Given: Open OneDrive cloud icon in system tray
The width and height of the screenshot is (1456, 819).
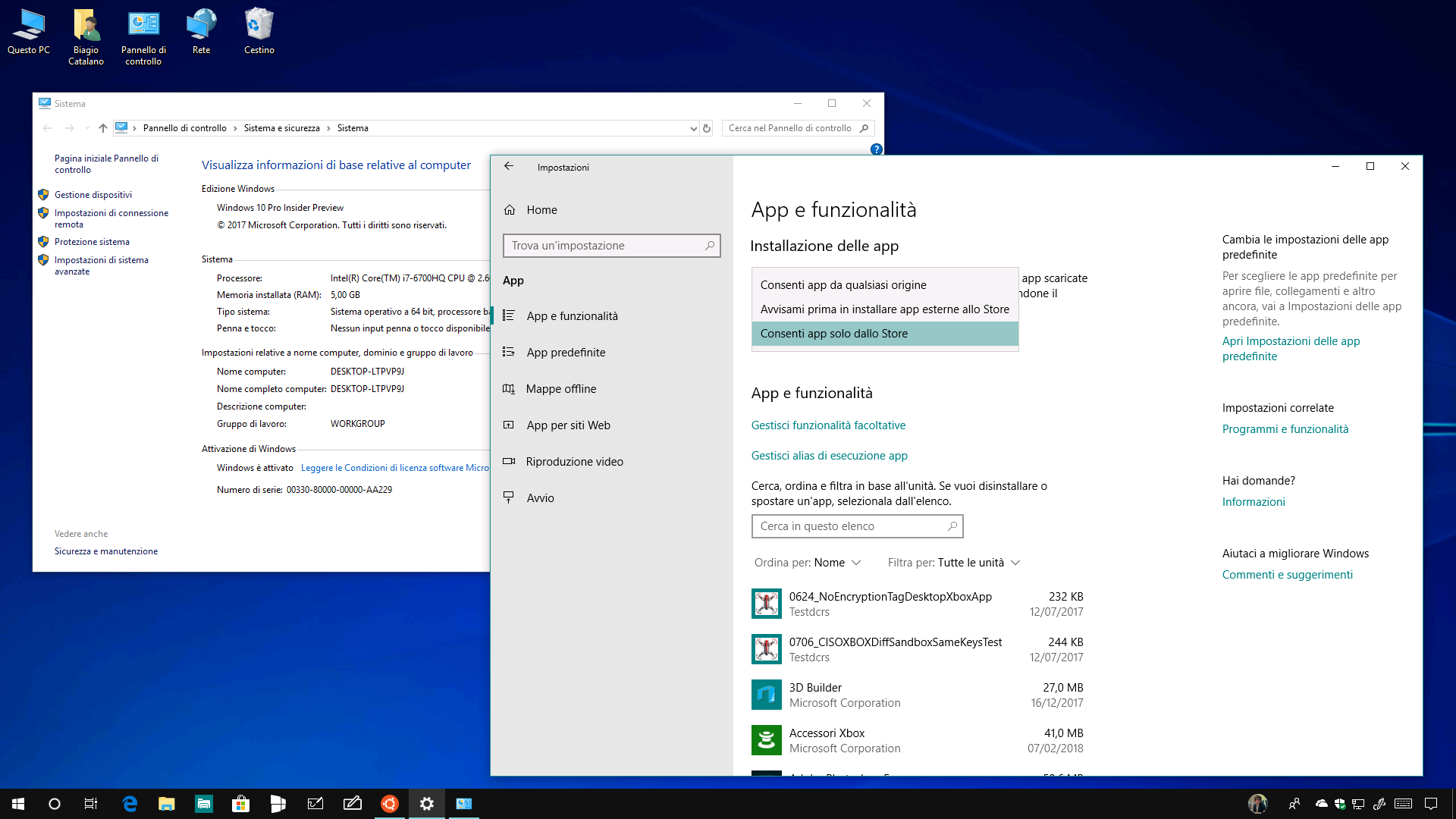Looking at the screenshot, I should (1322, 804).
